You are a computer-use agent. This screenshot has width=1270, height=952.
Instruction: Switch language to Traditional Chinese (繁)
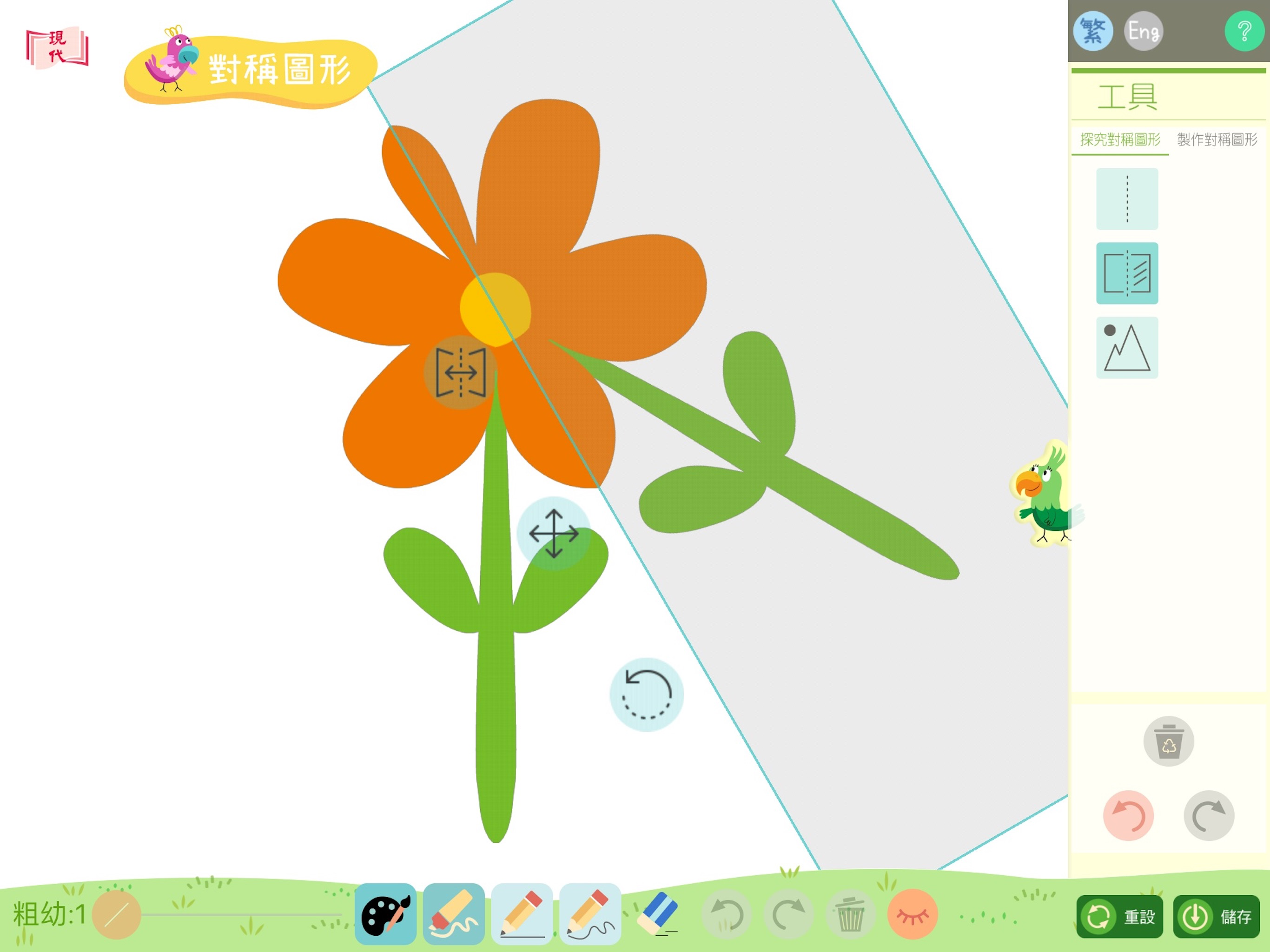point(1092,31)
